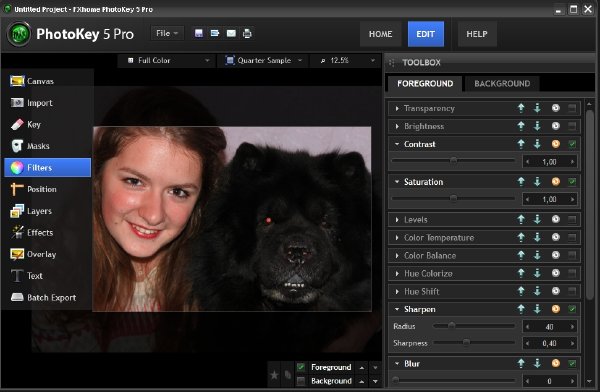Open the HELP section
Viewport: 600px width, 392px height.
[477, 34]
